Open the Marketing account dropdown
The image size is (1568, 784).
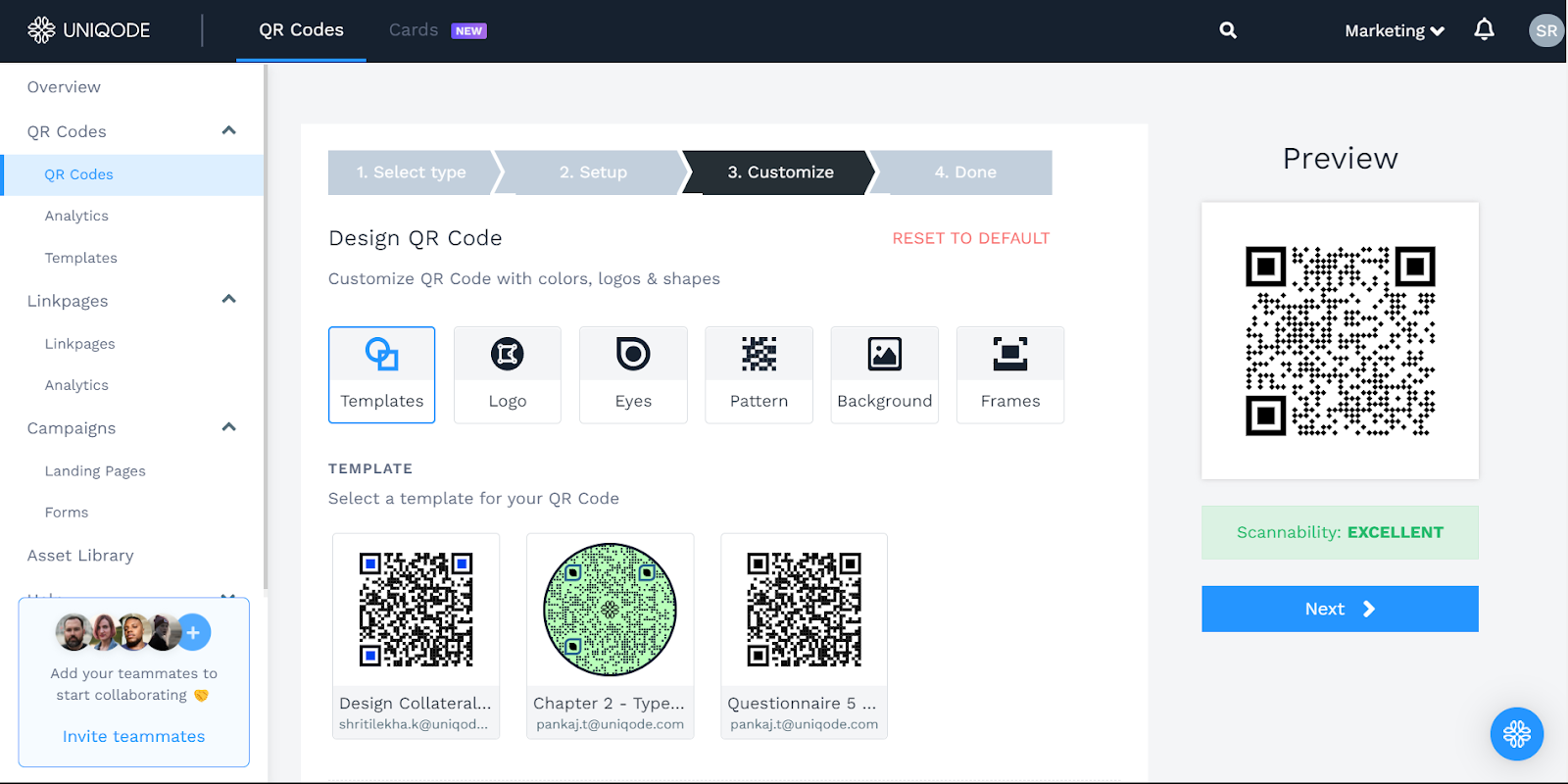[1395, 30]
